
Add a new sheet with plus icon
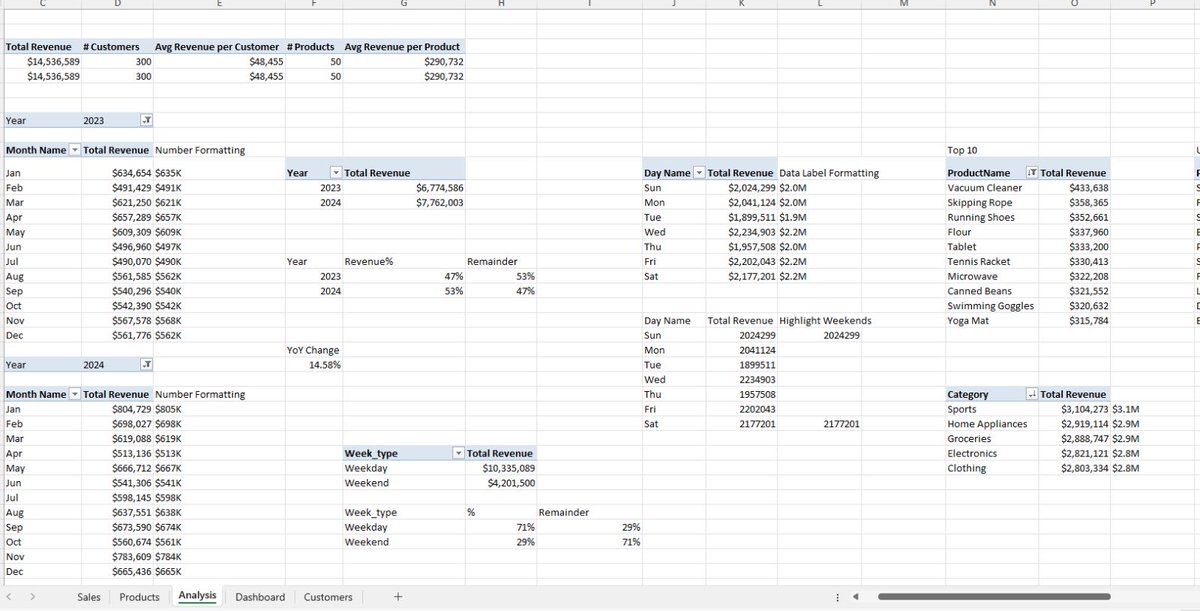[x=398, y=597]
